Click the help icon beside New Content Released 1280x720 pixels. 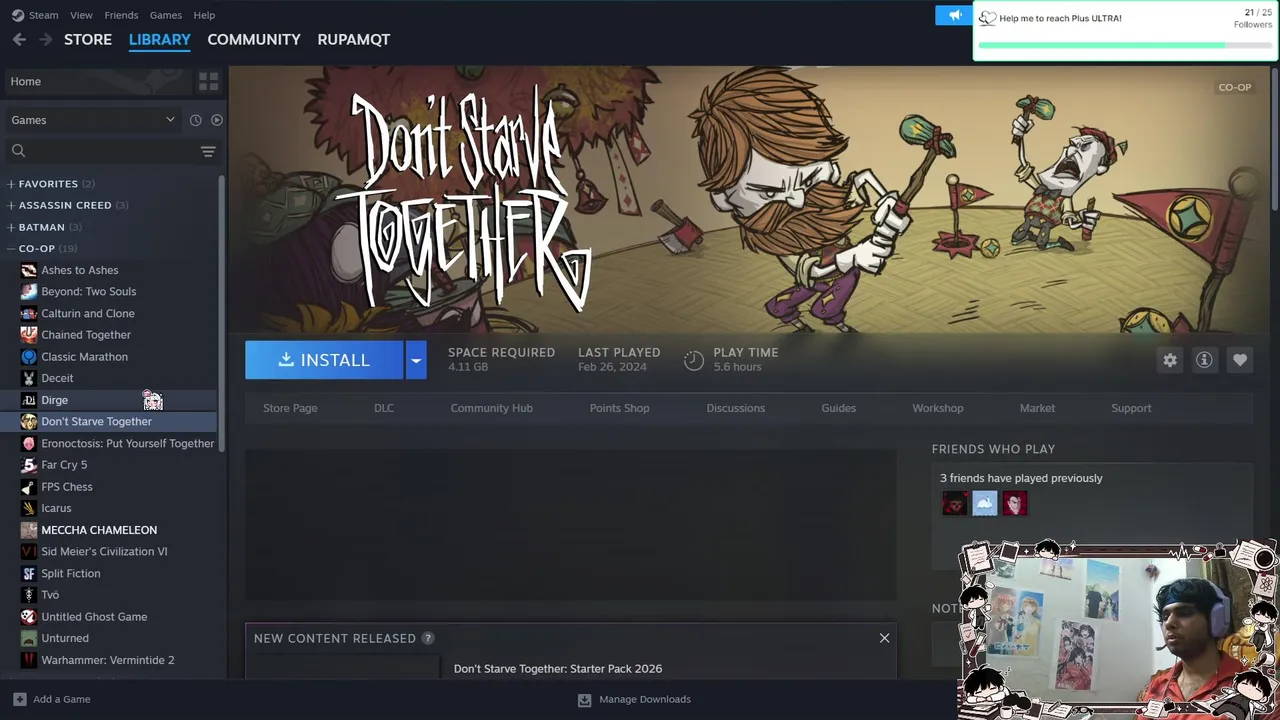pyautogui.click(x=428, y=638)
